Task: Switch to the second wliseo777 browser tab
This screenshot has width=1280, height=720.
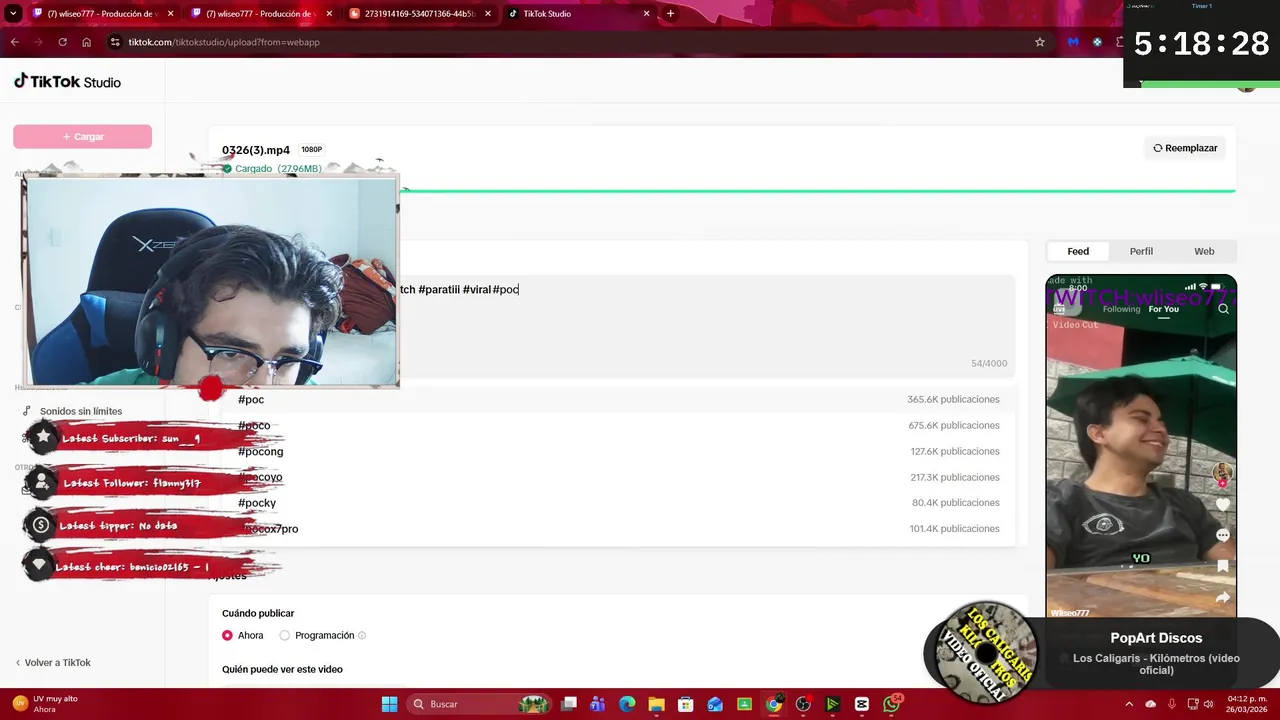Action: coord(261,14)
